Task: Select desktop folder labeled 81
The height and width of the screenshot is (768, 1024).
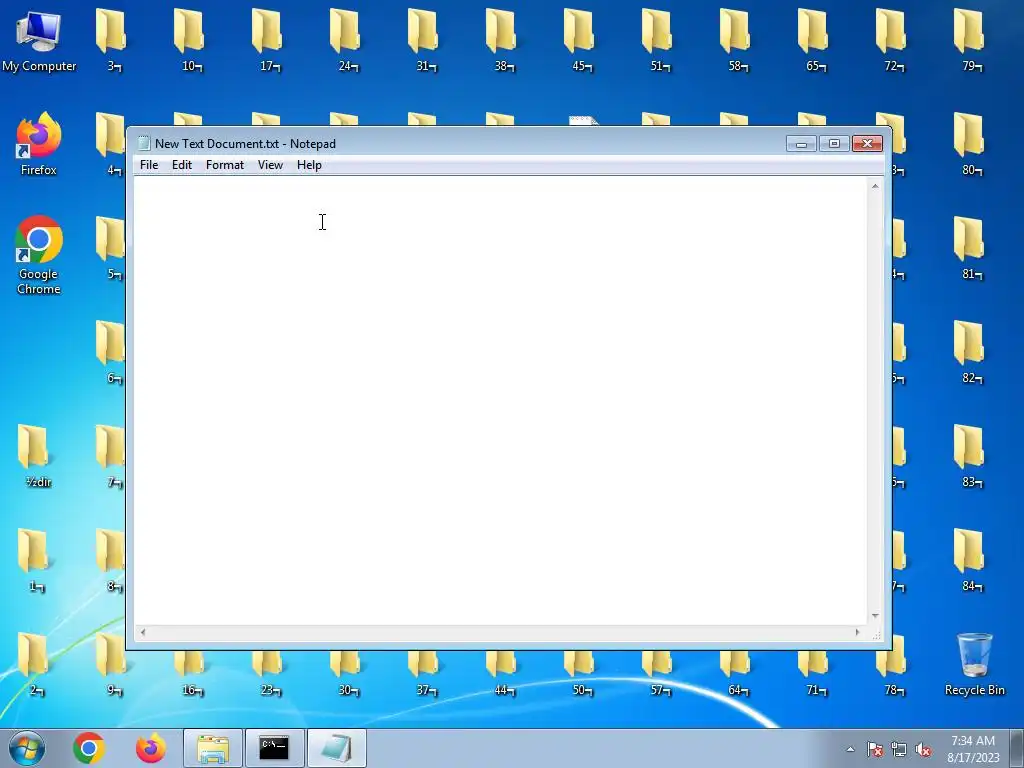Action: 970,248
